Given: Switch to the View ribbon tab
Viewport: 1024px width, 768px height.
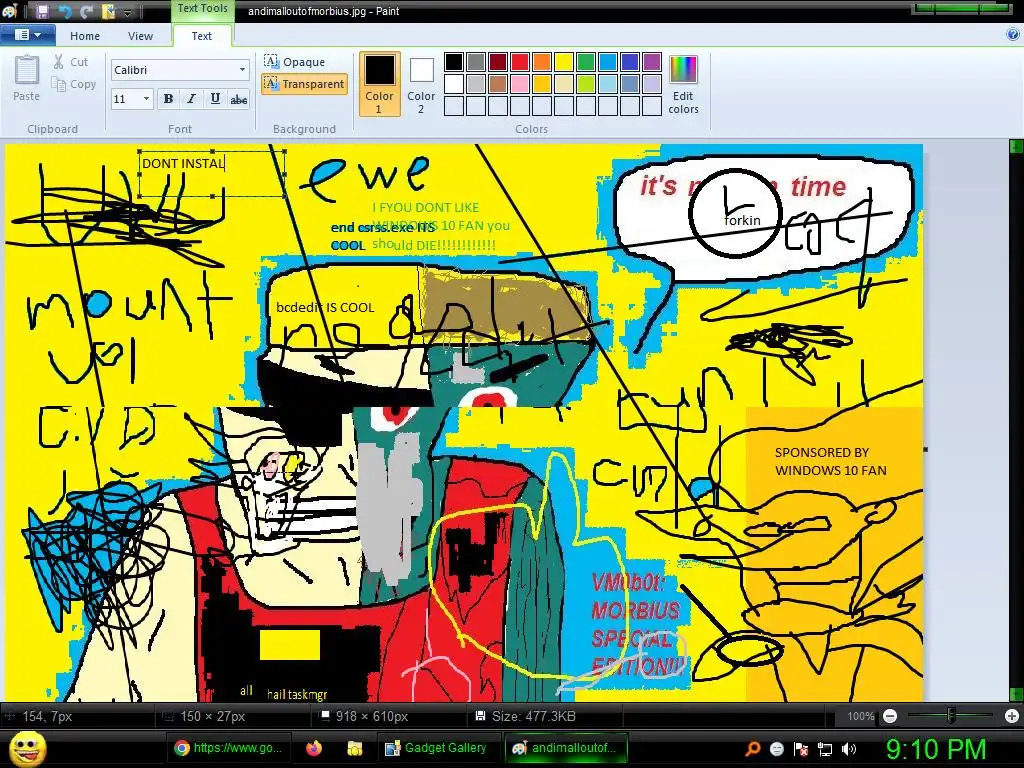Looking at the screenshot, I should [140, 36].
